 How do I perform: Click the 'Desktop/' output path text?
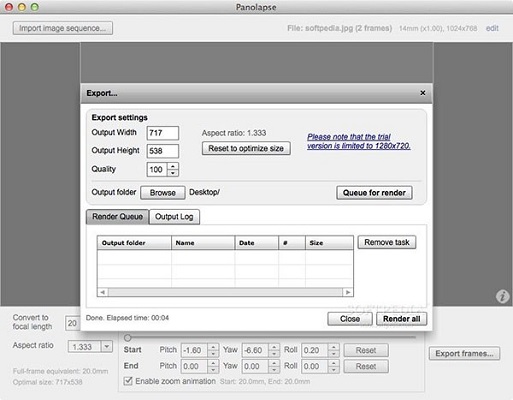click(204, 192)
